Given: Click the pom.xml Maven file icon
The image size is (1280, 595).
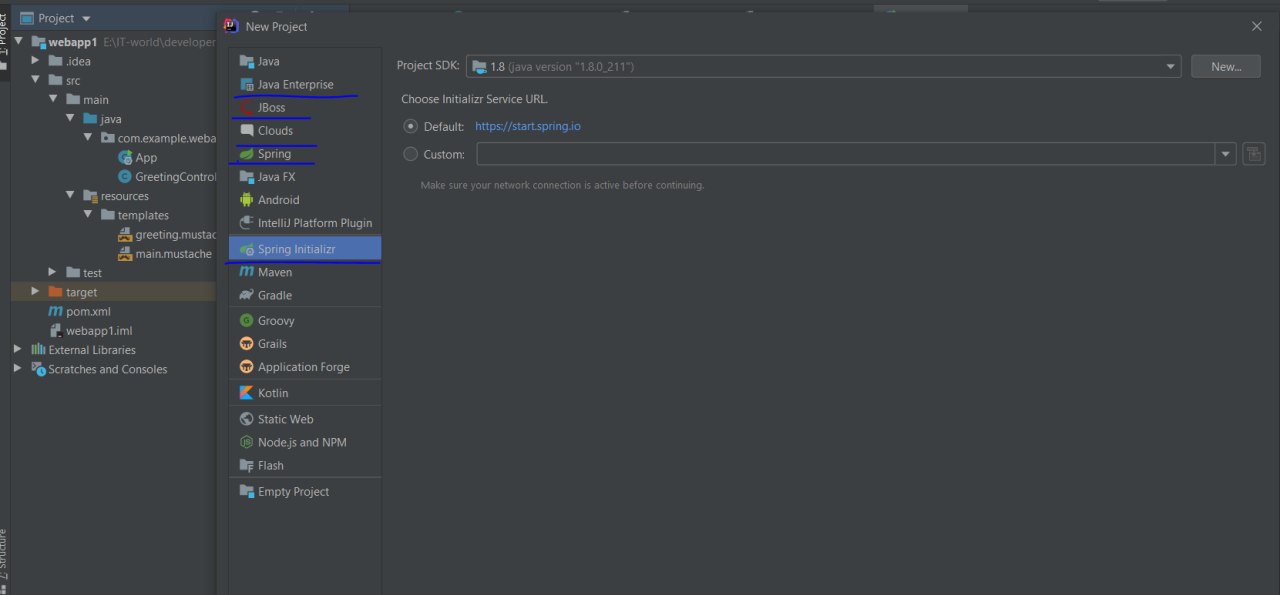Looking at the screenshot, I should pyautogui.click(x=56, y=311).
